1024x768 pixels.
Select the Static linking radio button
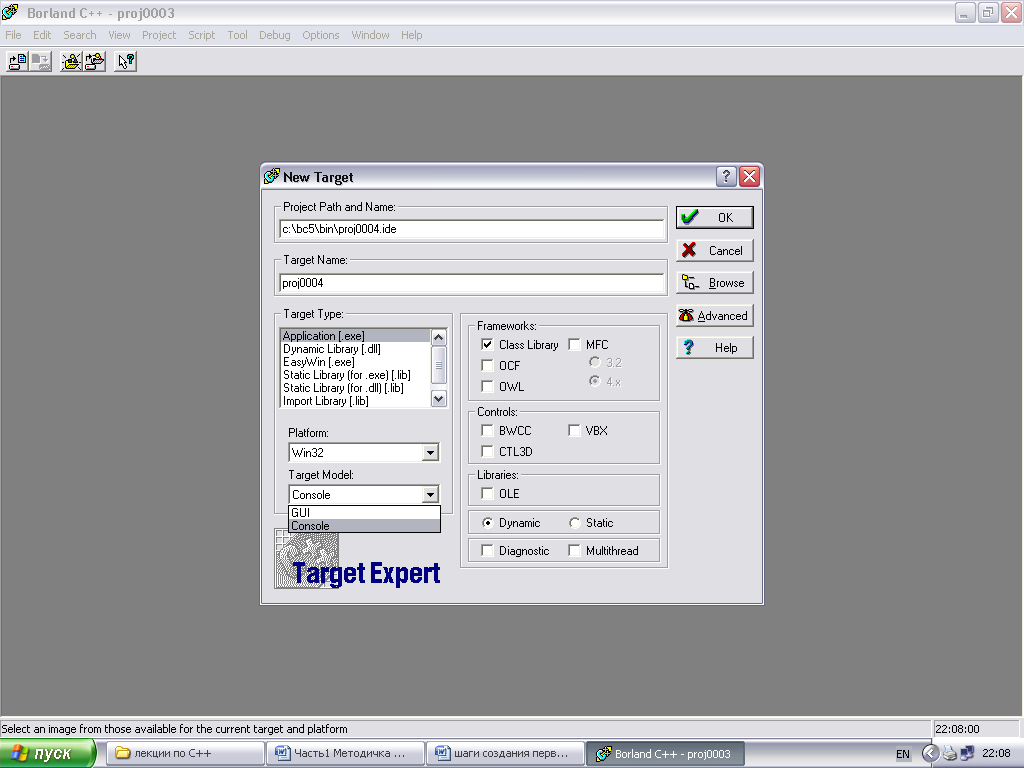(574, 522)
